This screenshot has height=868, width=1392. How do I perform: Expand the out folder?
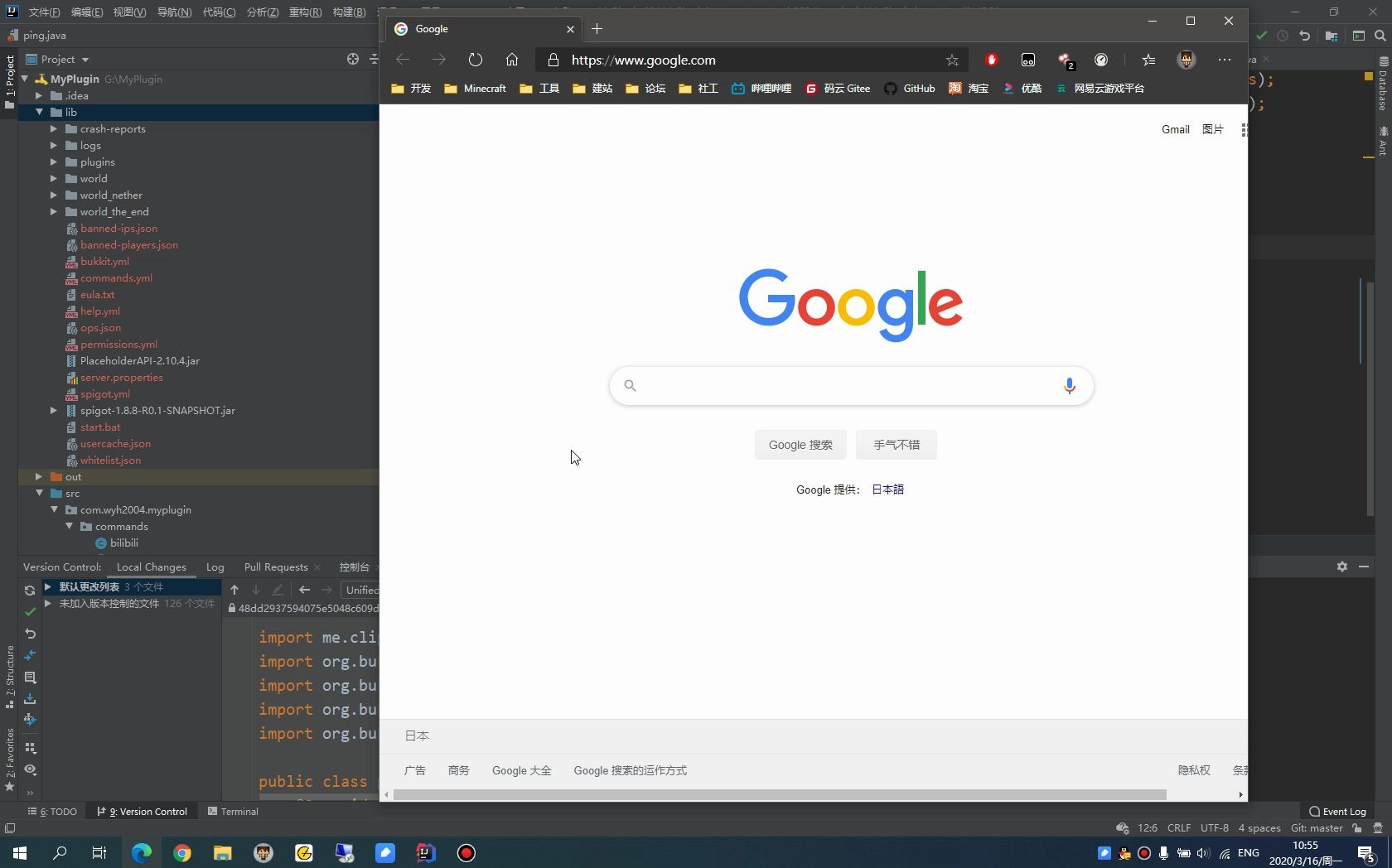(x=39, y=476)
